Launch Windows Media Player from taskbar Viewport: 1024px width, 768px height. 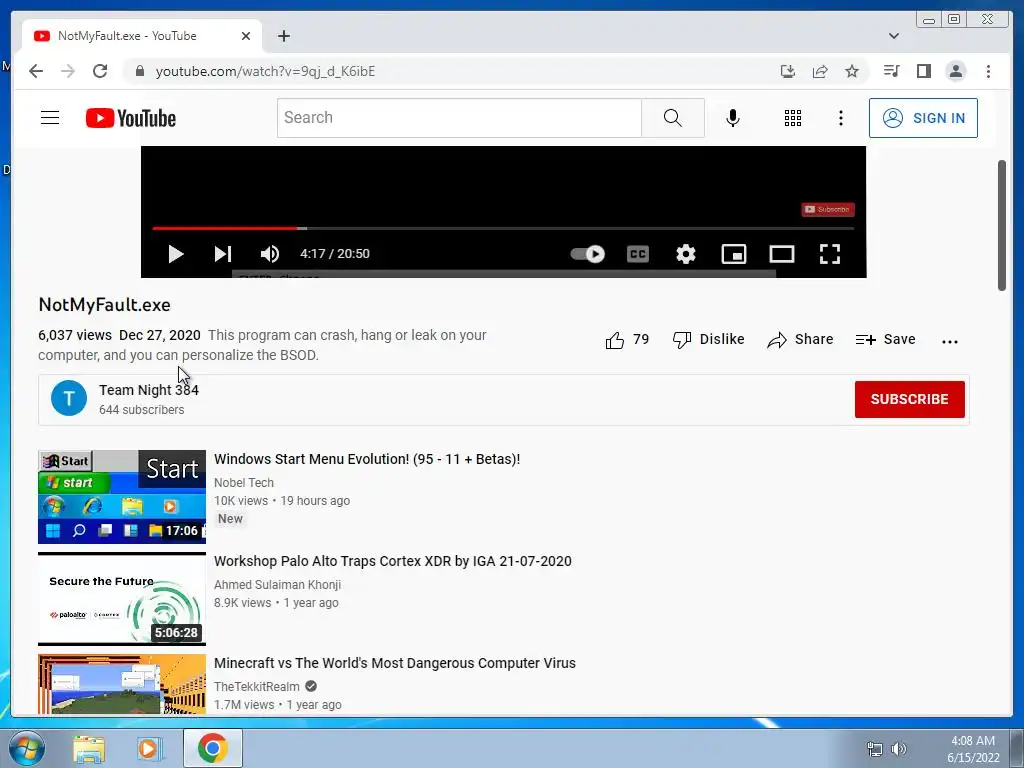point(150,749)
